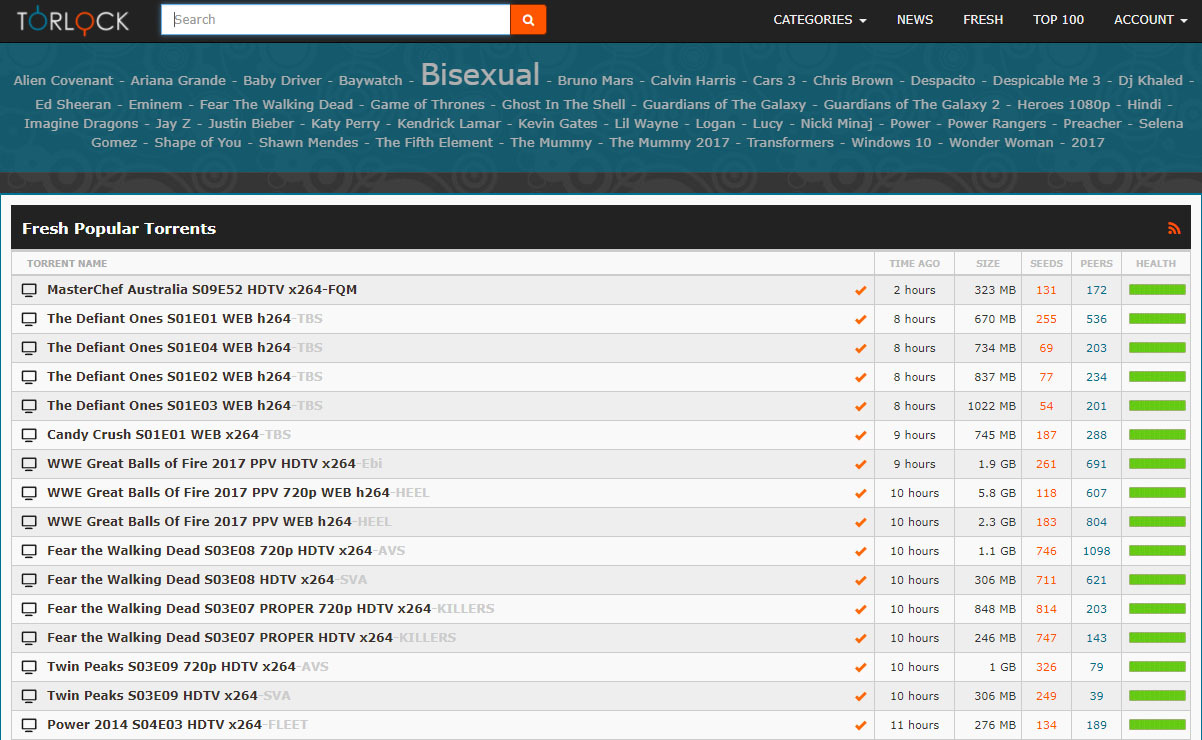
Task: Click inside the Search input field
Action: (336, 19)
